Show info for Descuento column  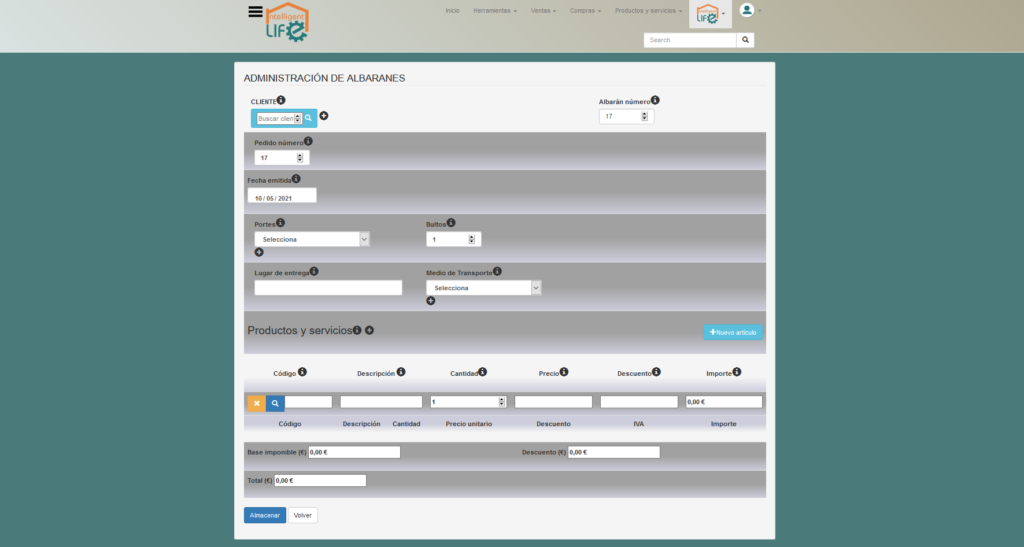[656, 372]
